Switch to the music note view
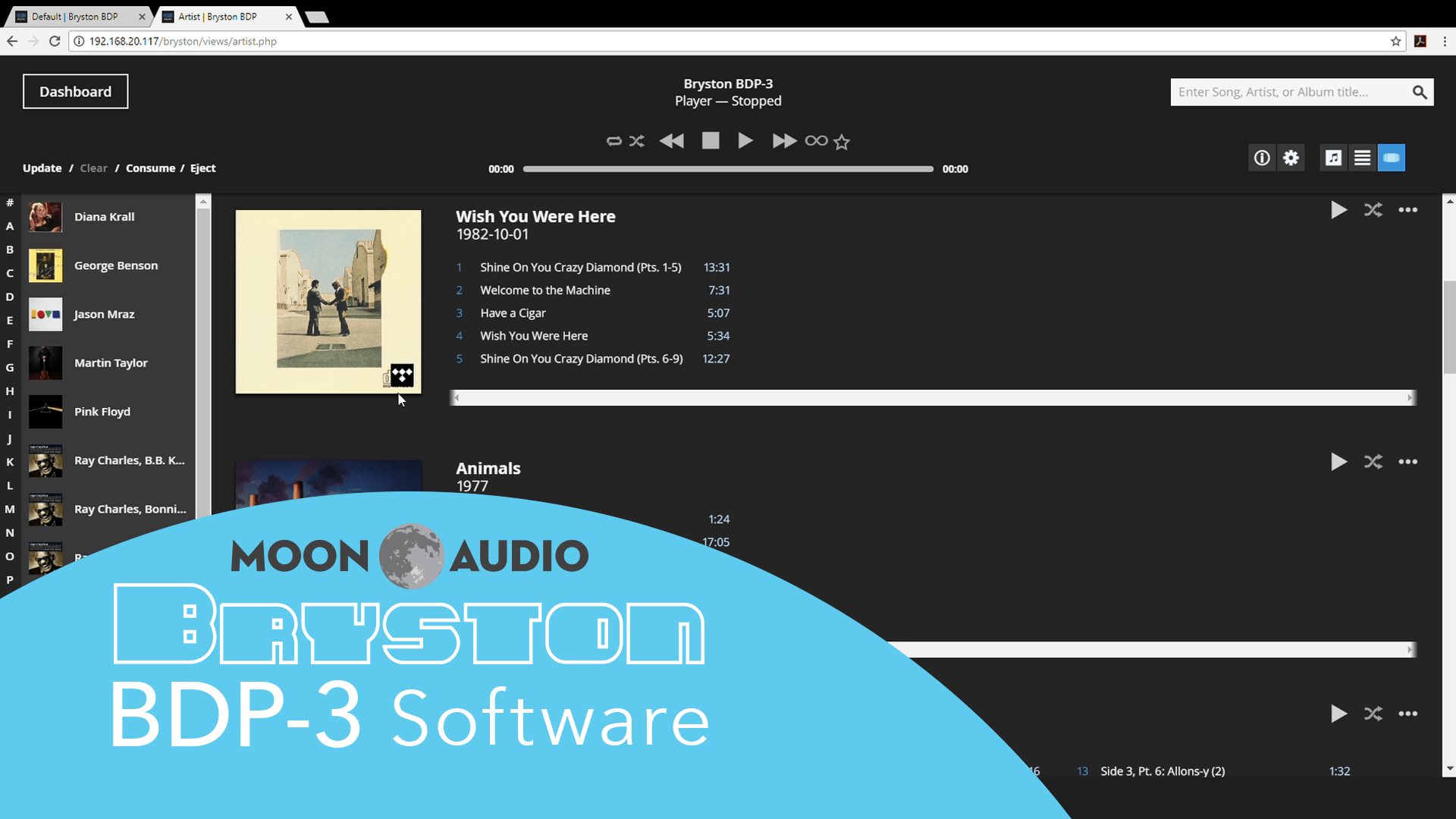Image resolution: width=1456 pixels, height=819 pixels. (1333, 158)
